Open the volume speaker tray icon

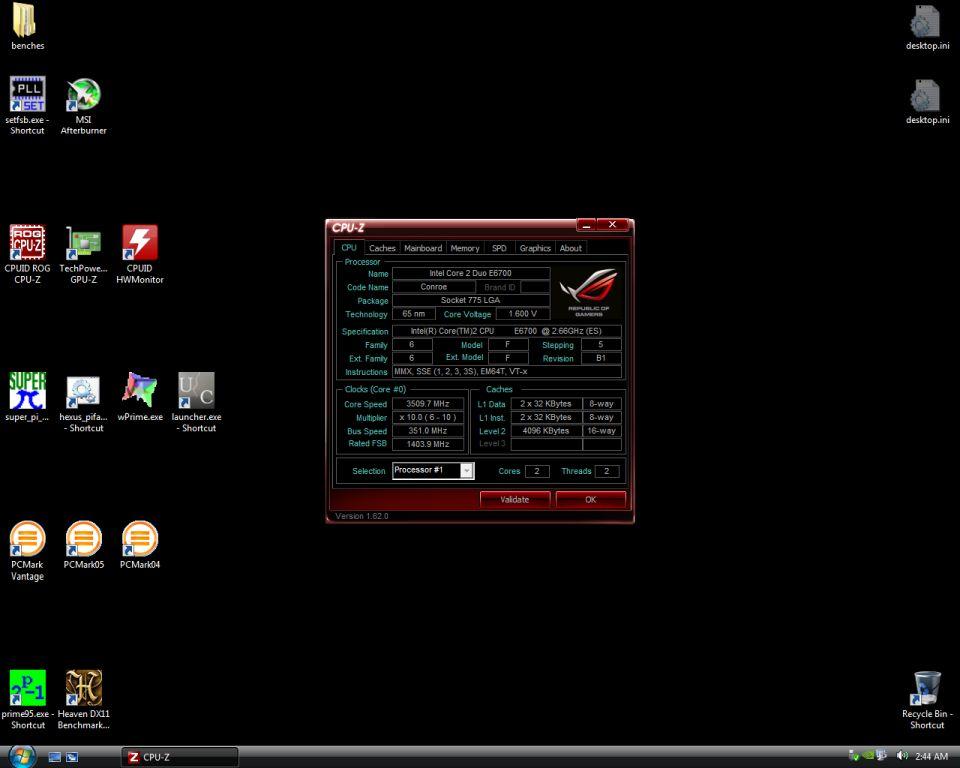pyautogui.click(x=902, y=756)
